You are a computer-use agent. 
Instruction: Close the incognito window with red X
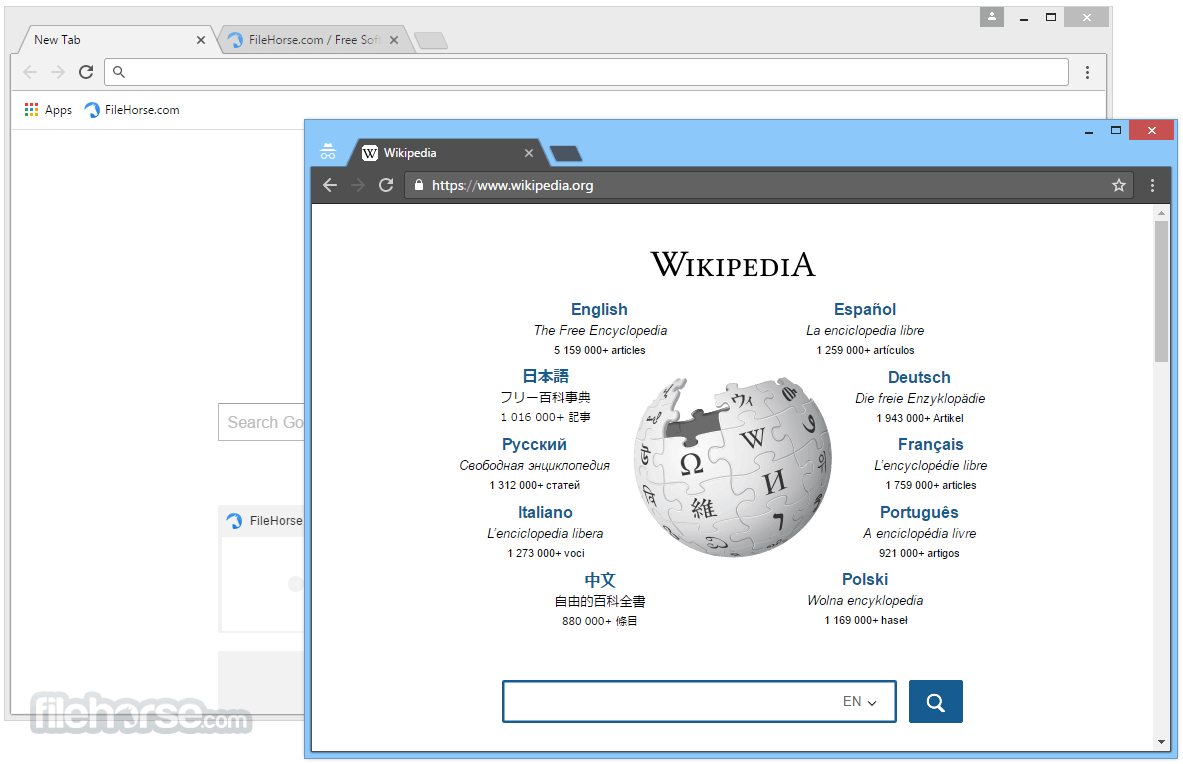[x=1151, y=130]
